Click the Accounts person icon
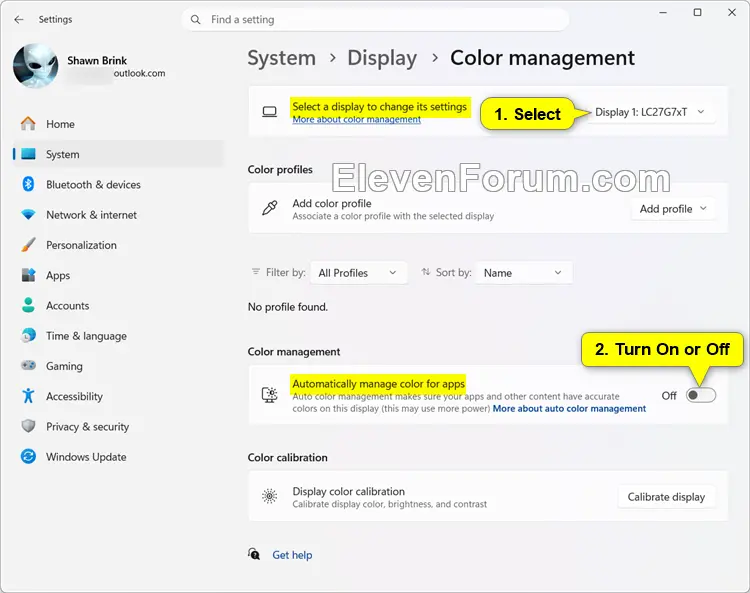750x593 pixels. [28, 305]
